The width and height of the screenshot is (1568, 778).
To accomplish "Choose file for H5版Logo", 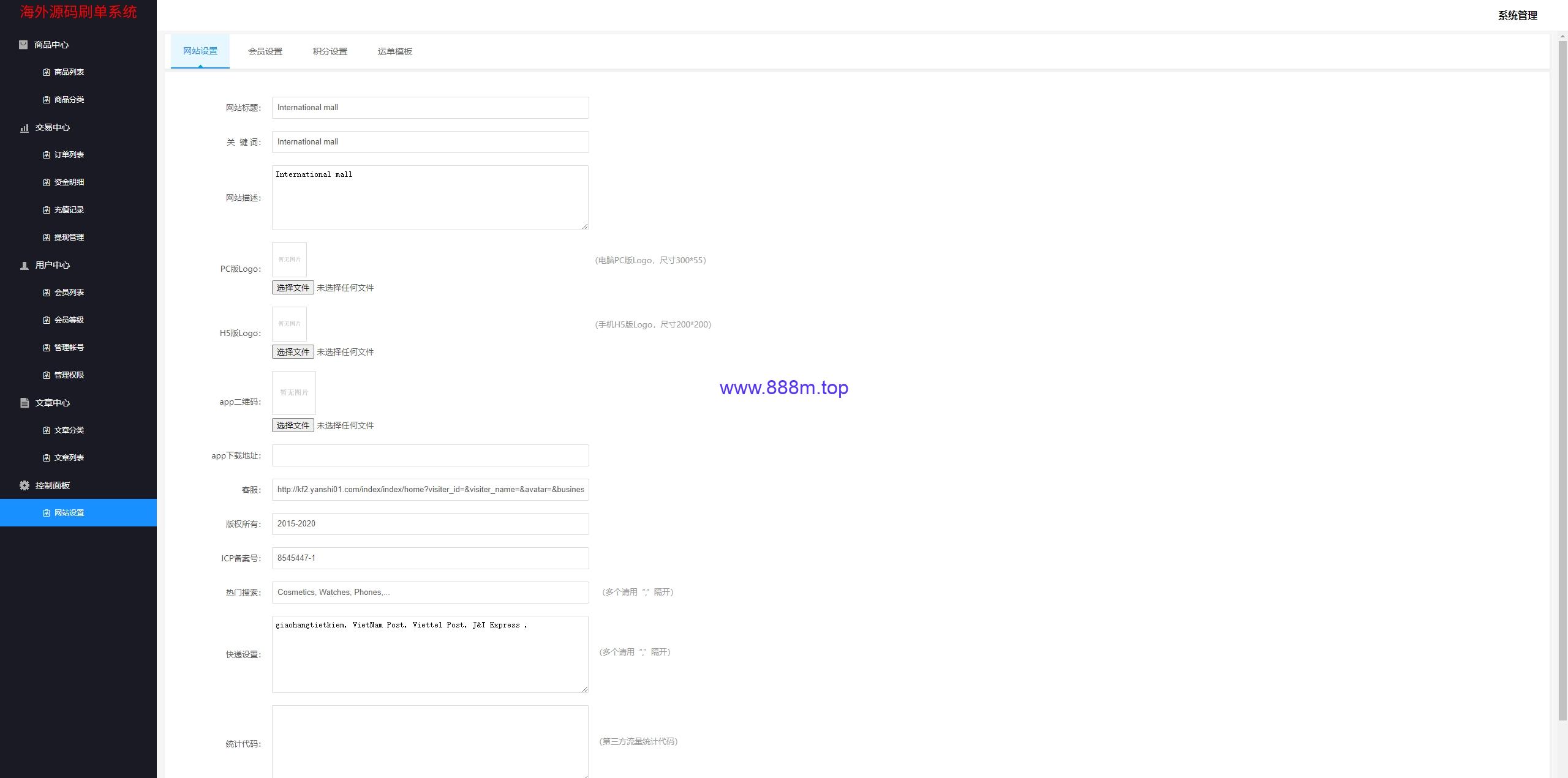I will pyautogui.click(x=293, y=352).
